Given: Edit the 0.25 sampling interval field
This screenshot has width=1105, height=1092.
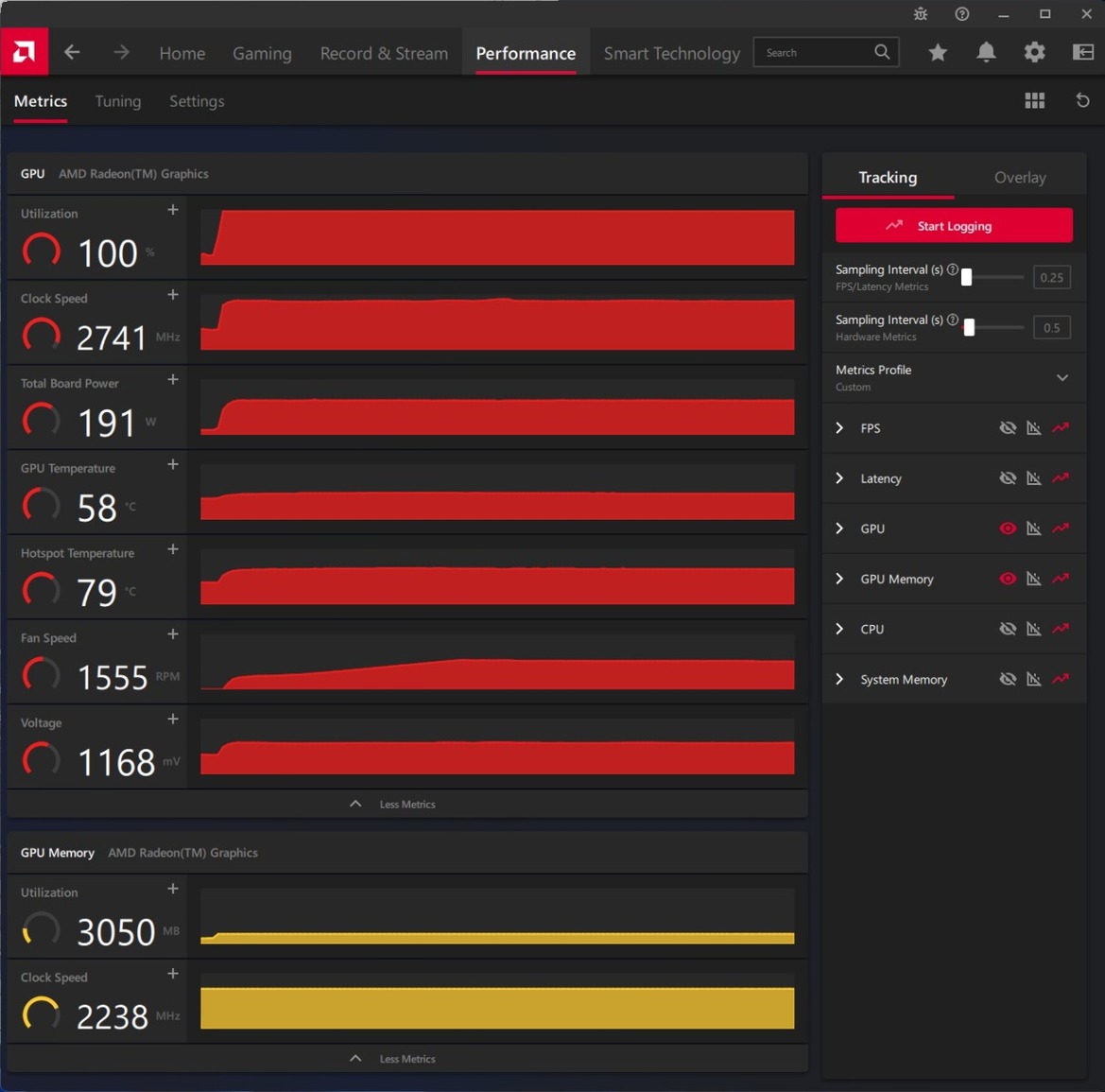Looking at the screenshot, I should tap(1051, 277).
